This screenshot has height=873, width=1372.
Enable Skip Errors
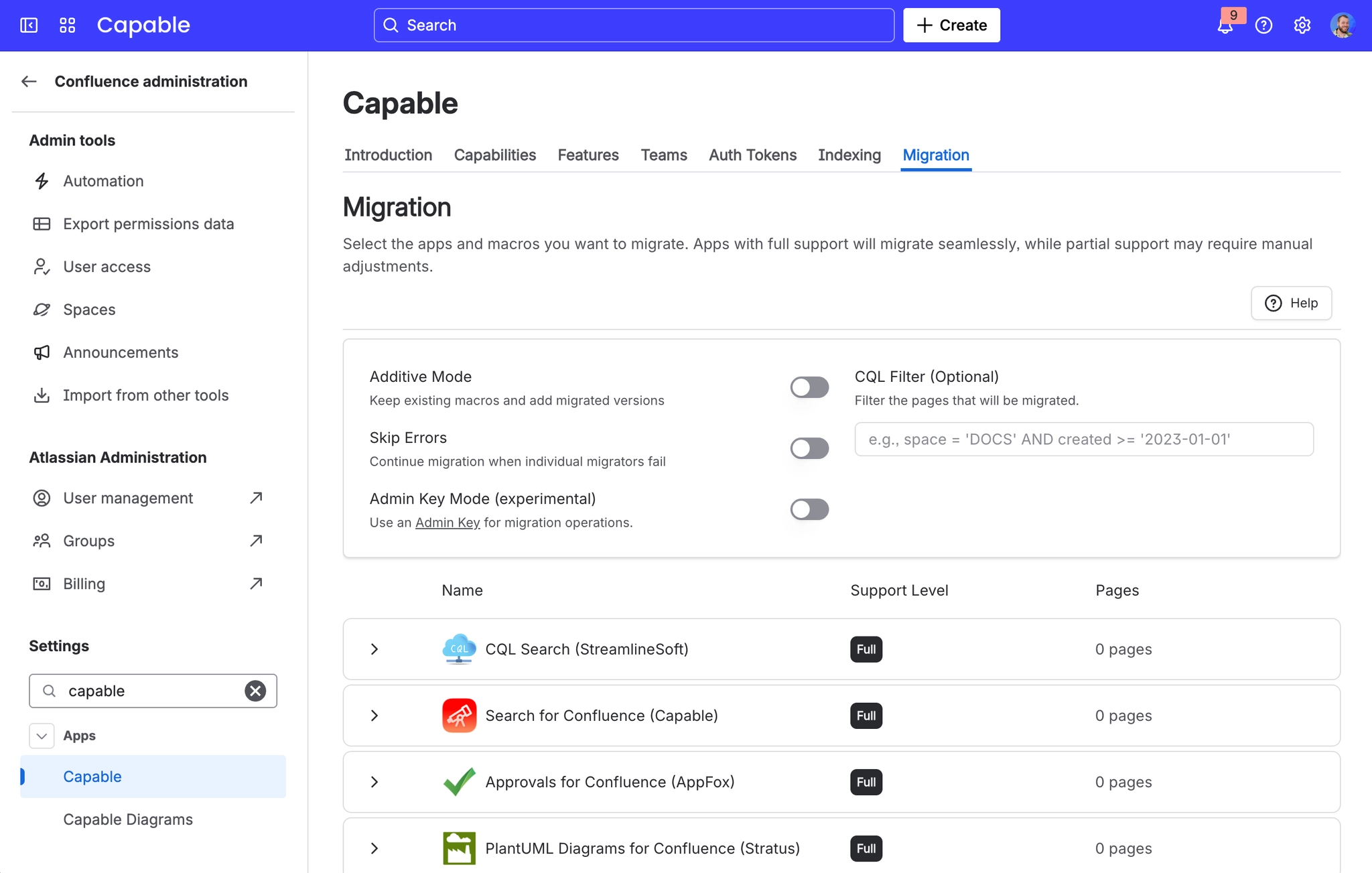coord(809,448)
